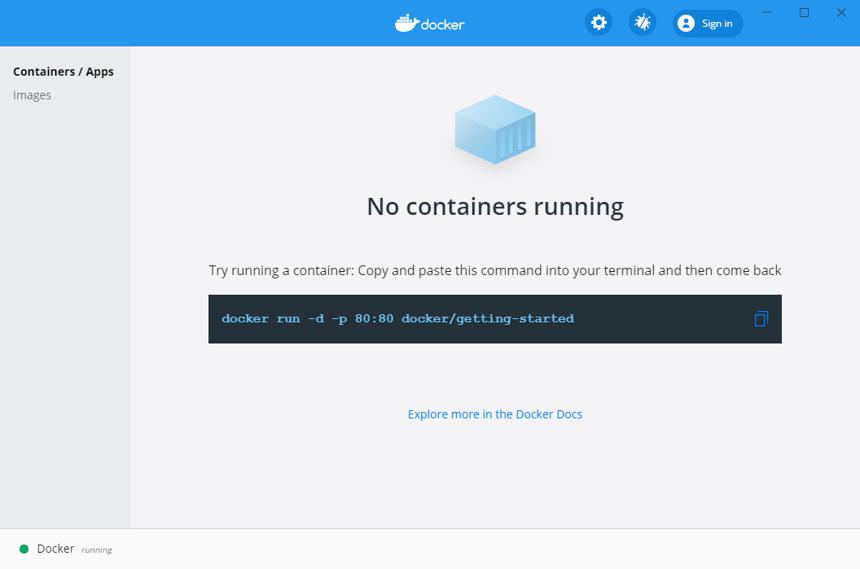This screenshot has width=860, height=569.
Task: Open the Troubleshoot bug icon
Action: point(642,23)
